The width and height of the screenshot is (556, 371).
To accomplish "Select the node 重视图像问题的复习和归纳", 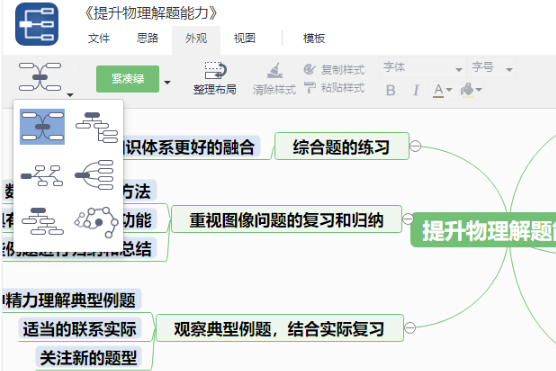I will [x=287, y=220].
